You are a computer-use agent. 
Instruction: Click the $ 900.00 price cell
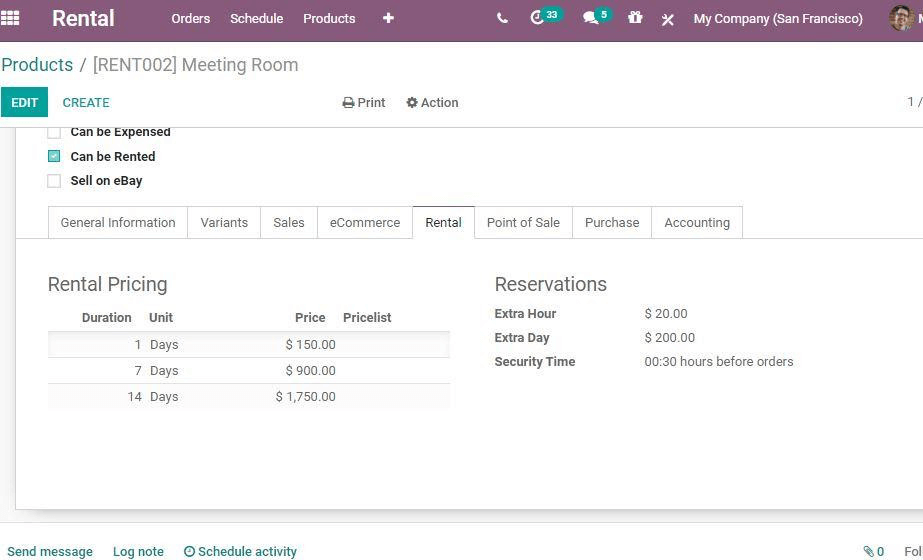coord(311,370)
